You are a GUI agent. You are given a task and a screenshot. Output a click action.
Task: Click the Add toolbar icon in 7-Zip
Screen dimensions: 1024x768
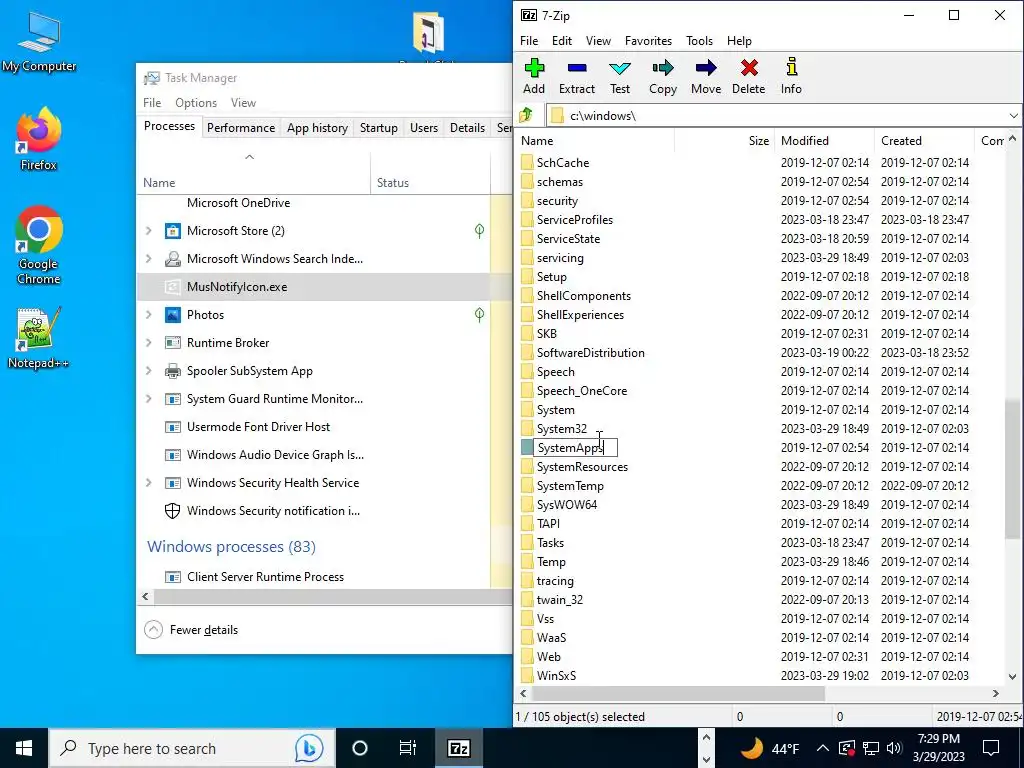tap(534, 76)
